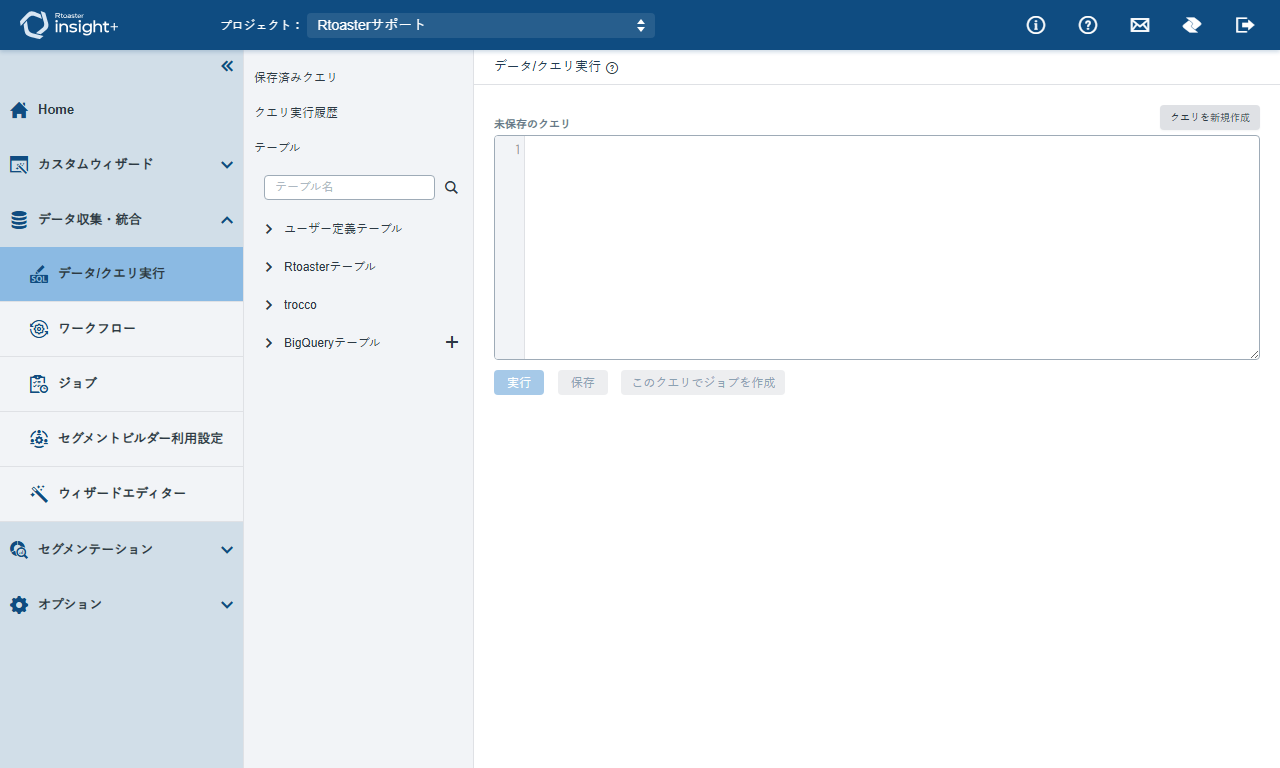Expand BigQueryテーブル tree node

269,343
